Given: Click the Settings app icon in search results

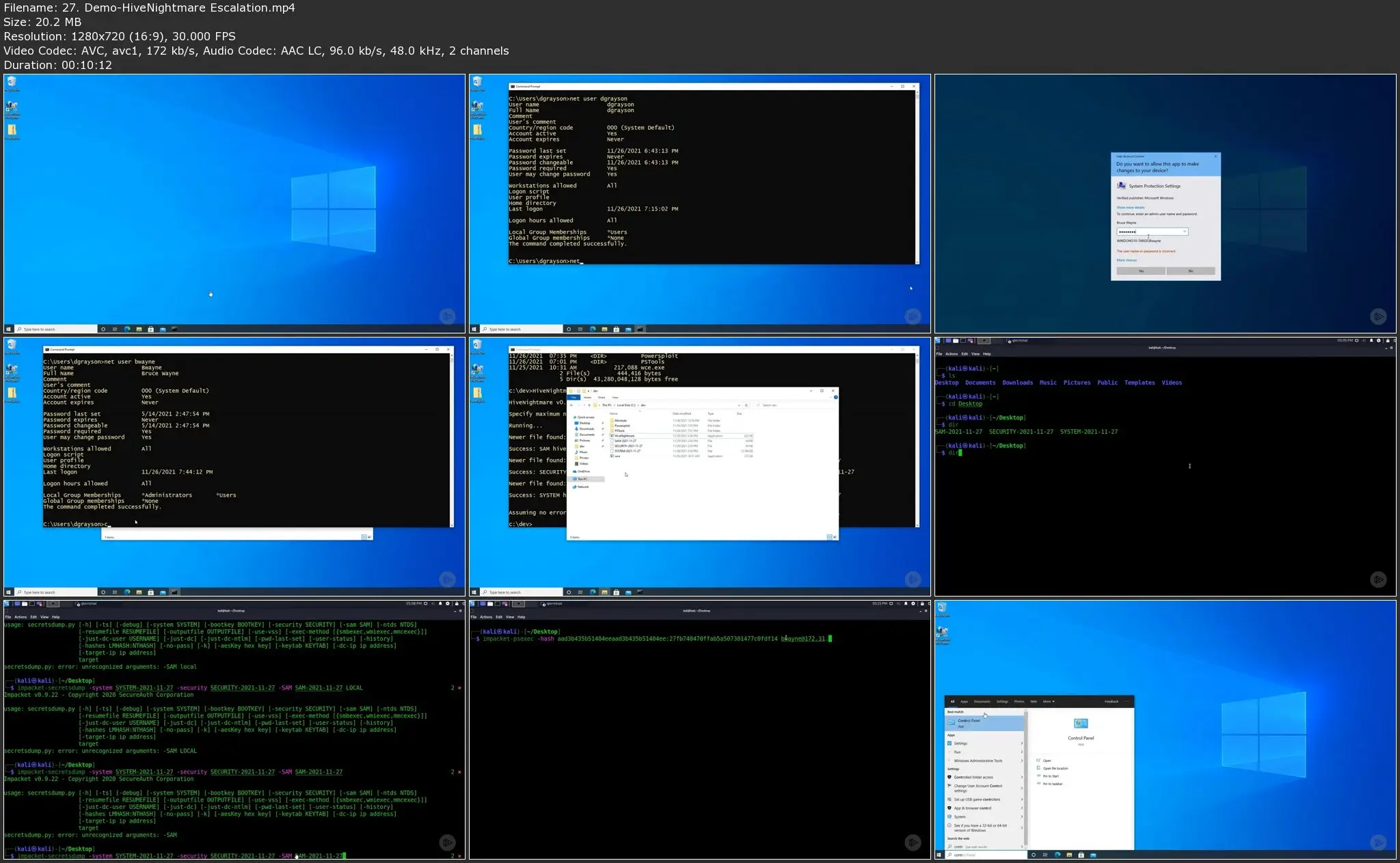Looking at the screenshot, I should (x=950, y=743).
